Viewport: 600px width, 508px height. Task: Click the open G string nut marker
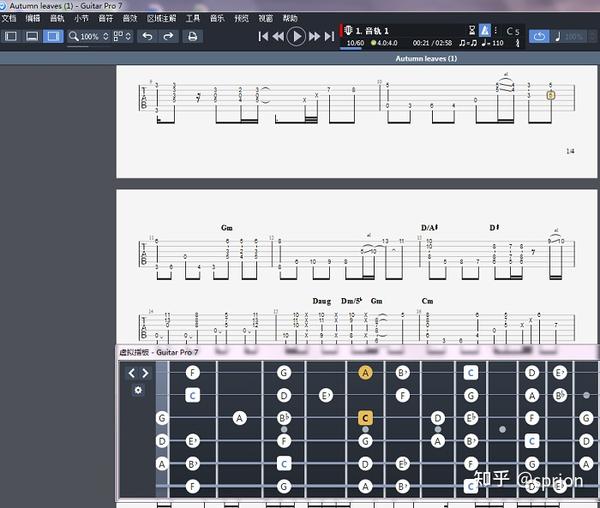pyautogui.click(x=162, y=418)
